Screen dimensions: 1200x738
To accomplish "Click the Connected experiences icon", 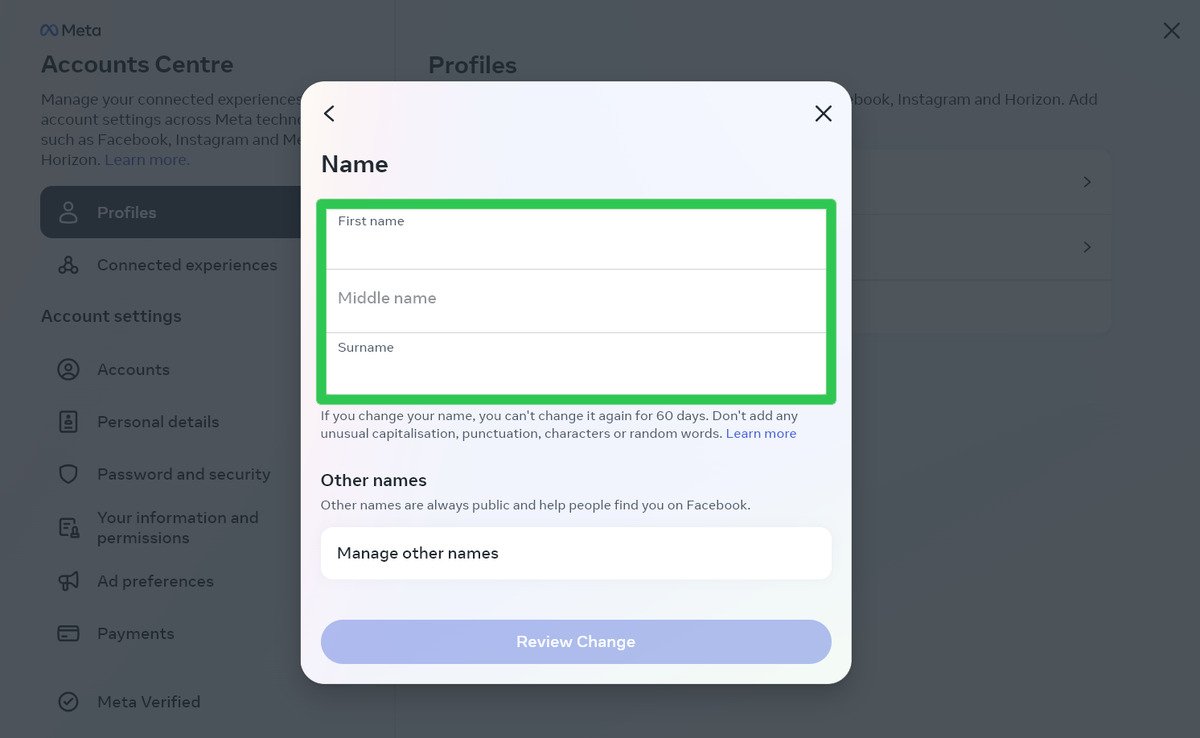I will tap(68, 264).
